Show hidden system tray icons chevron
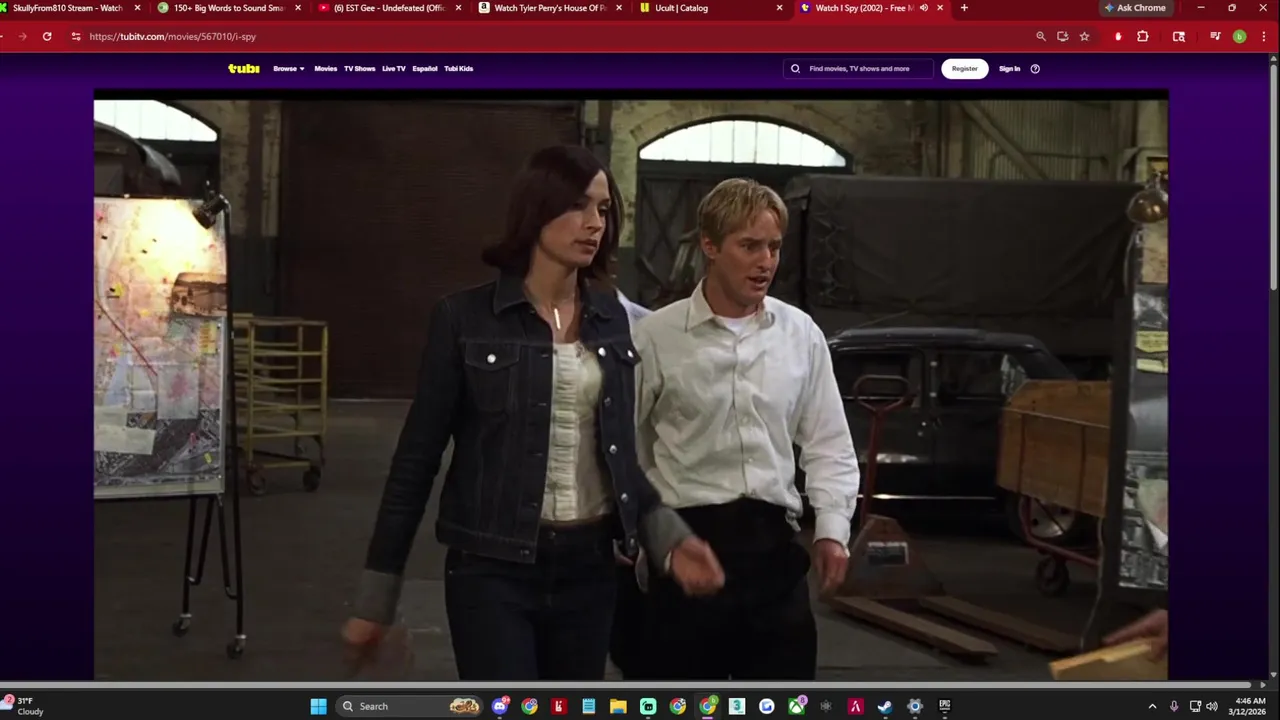This screenshot has width=1280, height=720. click(x=1152, y=706)
